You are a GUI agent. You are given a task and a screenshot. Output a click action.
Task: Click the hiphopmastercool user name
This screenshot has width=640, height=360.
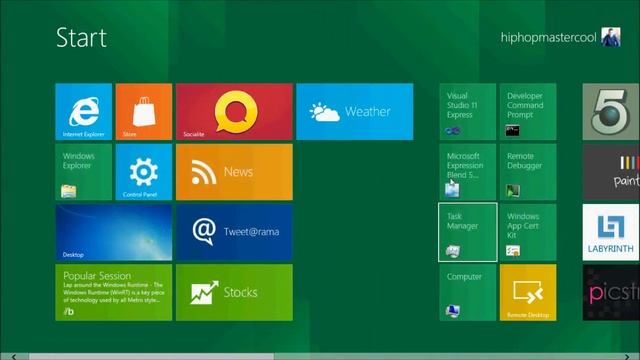pyautogui.click(x=548, y=38)
